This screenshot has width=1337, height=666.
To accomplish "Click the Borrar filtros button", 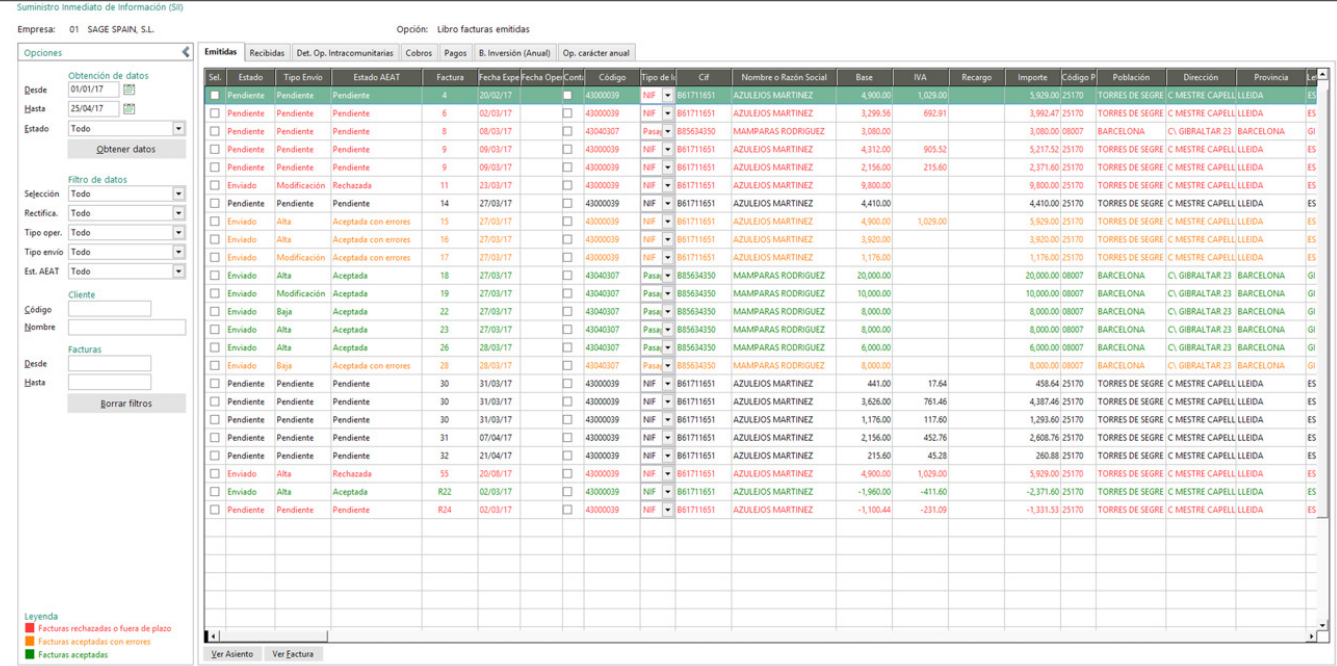I will coord(126,404).
